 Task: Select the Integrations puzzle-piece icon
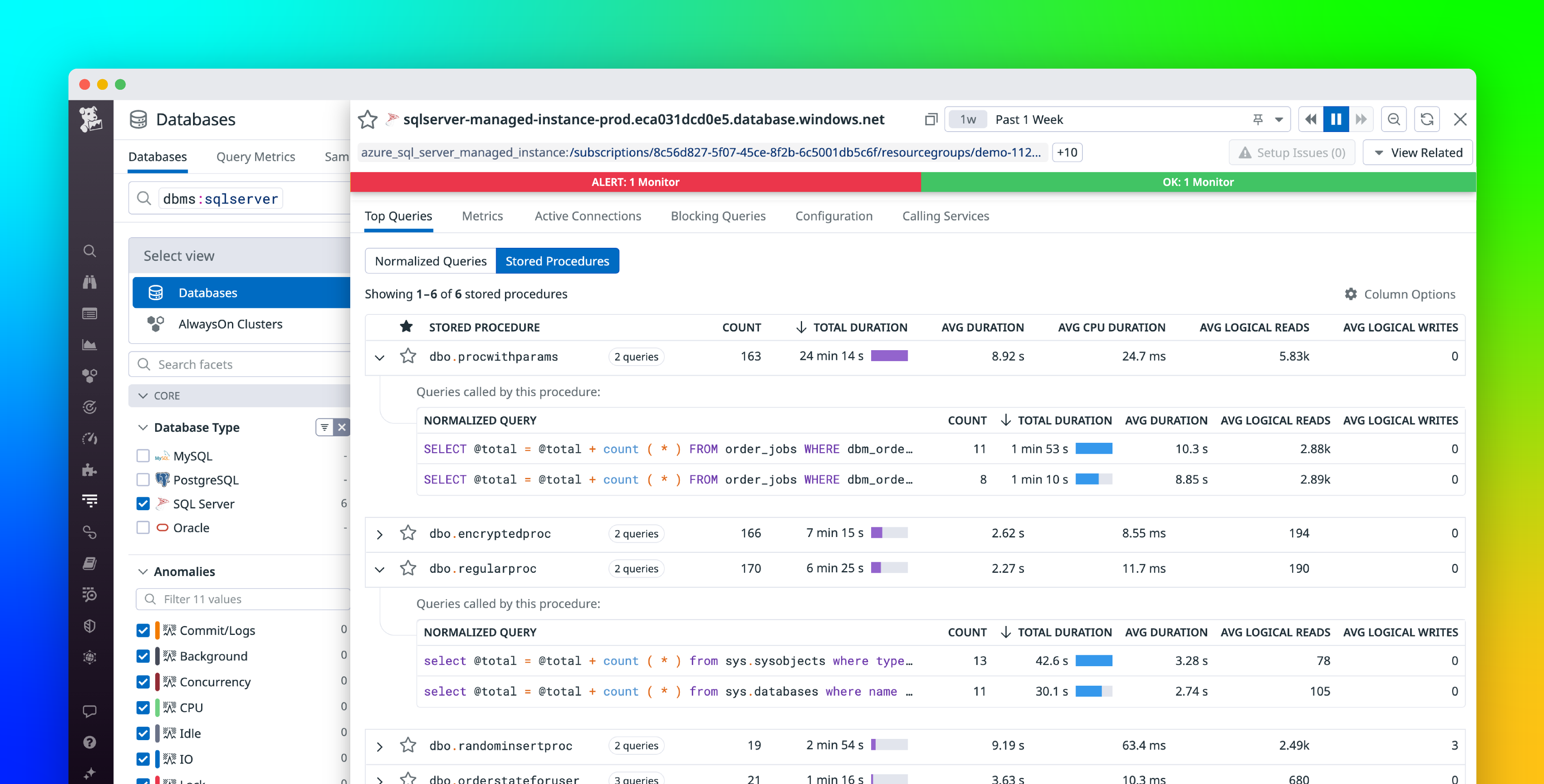coord(90,469)
